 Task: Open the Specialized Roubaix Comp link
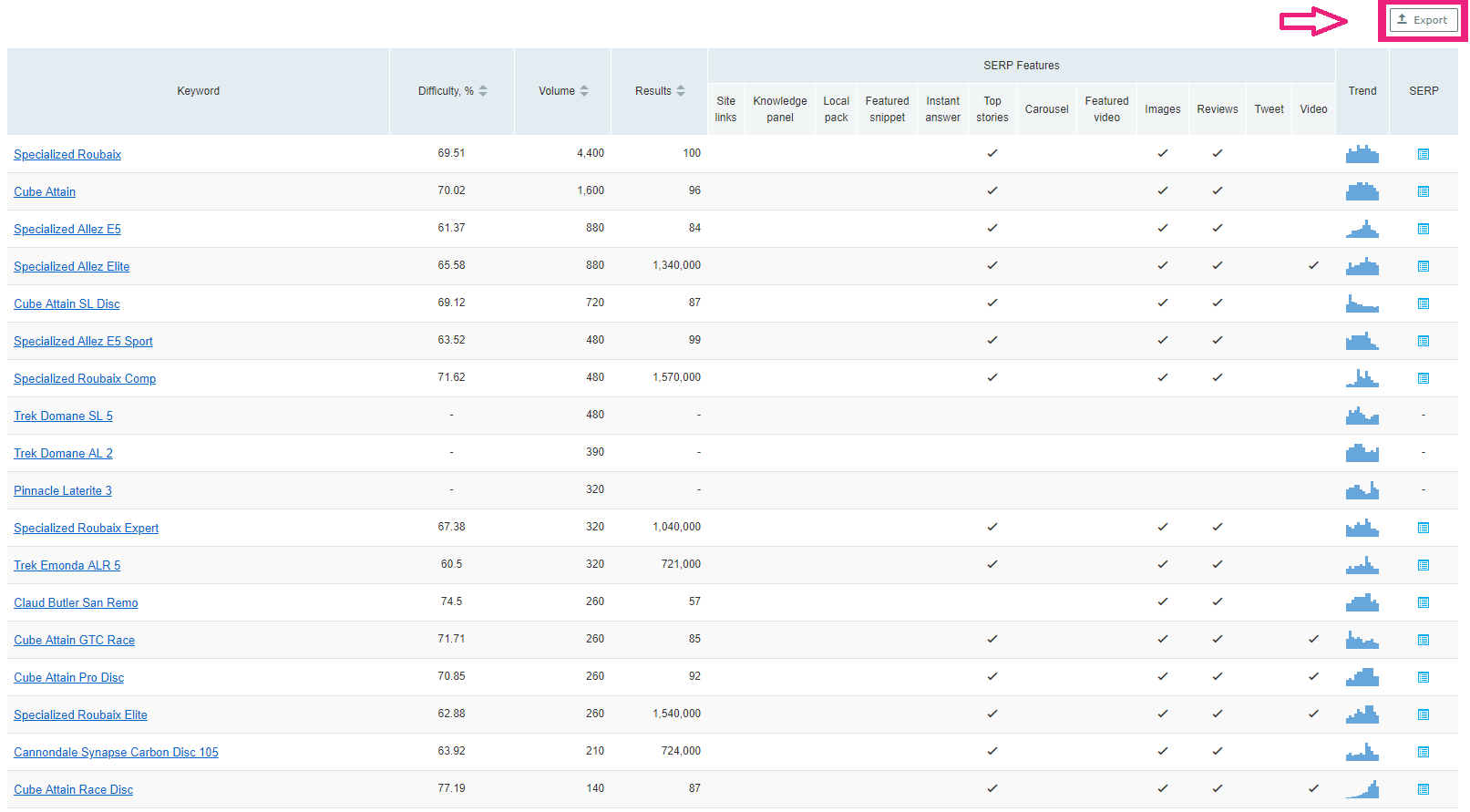[x=85, y=379]
